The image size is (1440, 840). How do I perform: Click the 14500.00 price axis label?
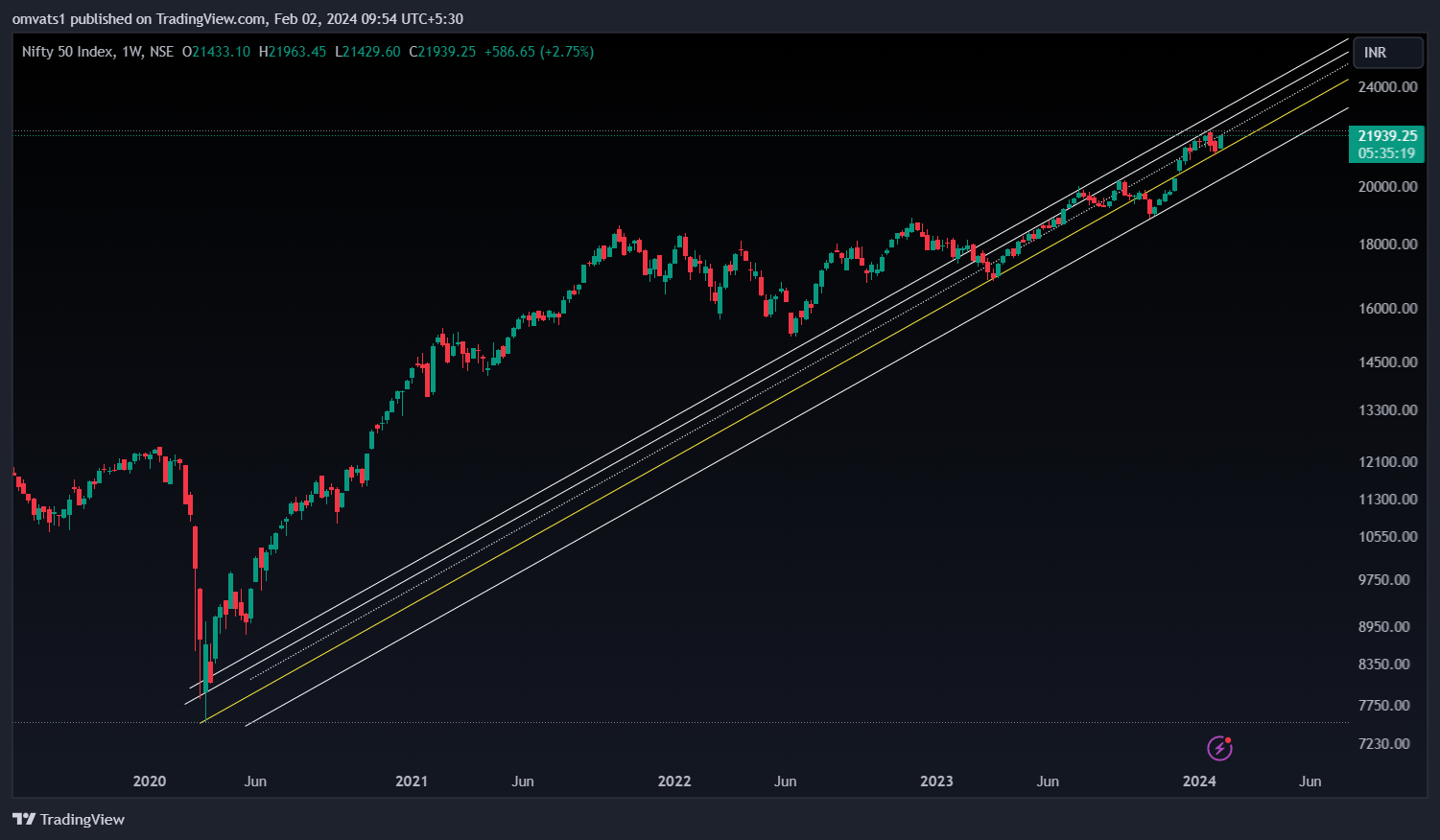[x=1387, y=362]
